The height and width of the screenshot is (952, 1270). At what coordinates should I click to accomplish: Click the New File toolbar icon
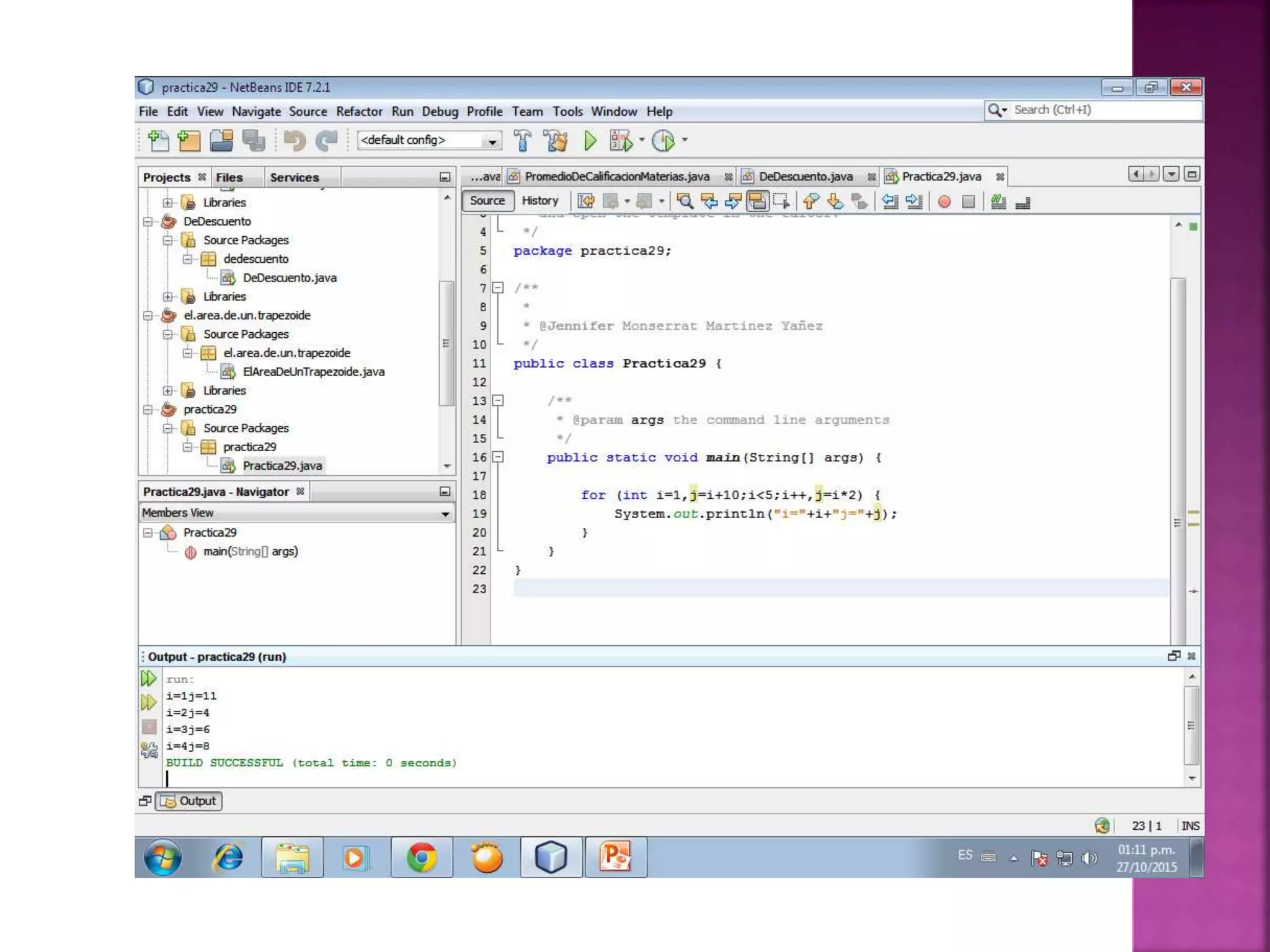pos(158,141)
